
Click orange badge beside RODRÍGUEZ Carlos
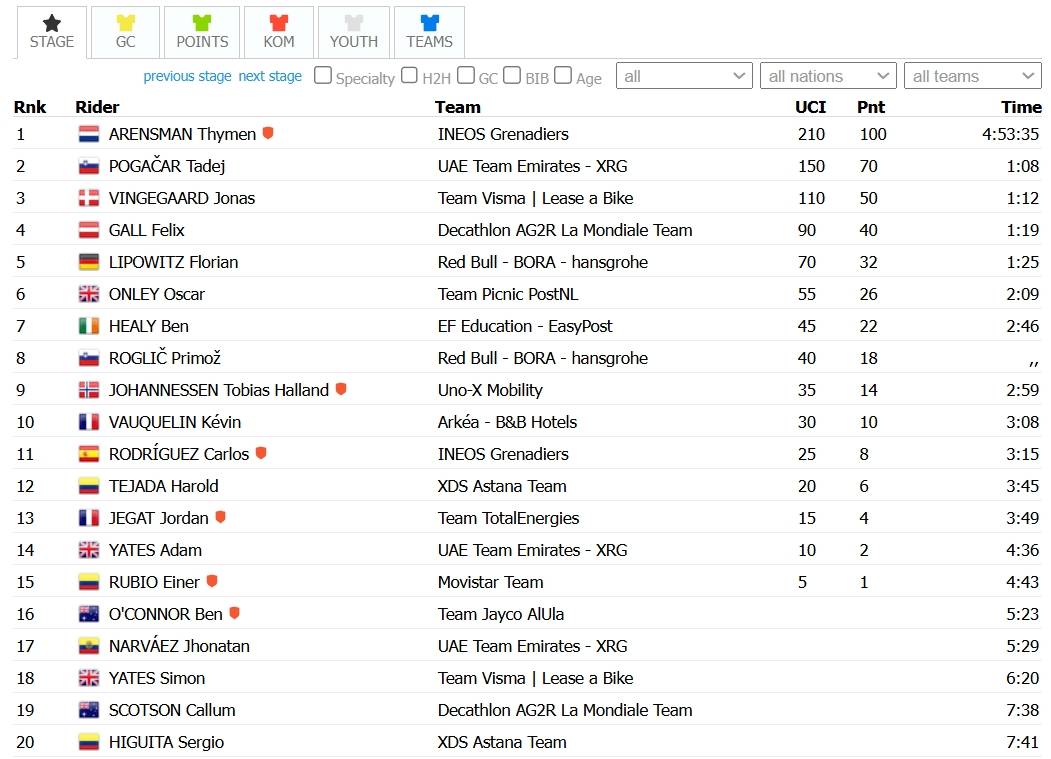click(x=261, y=453)
